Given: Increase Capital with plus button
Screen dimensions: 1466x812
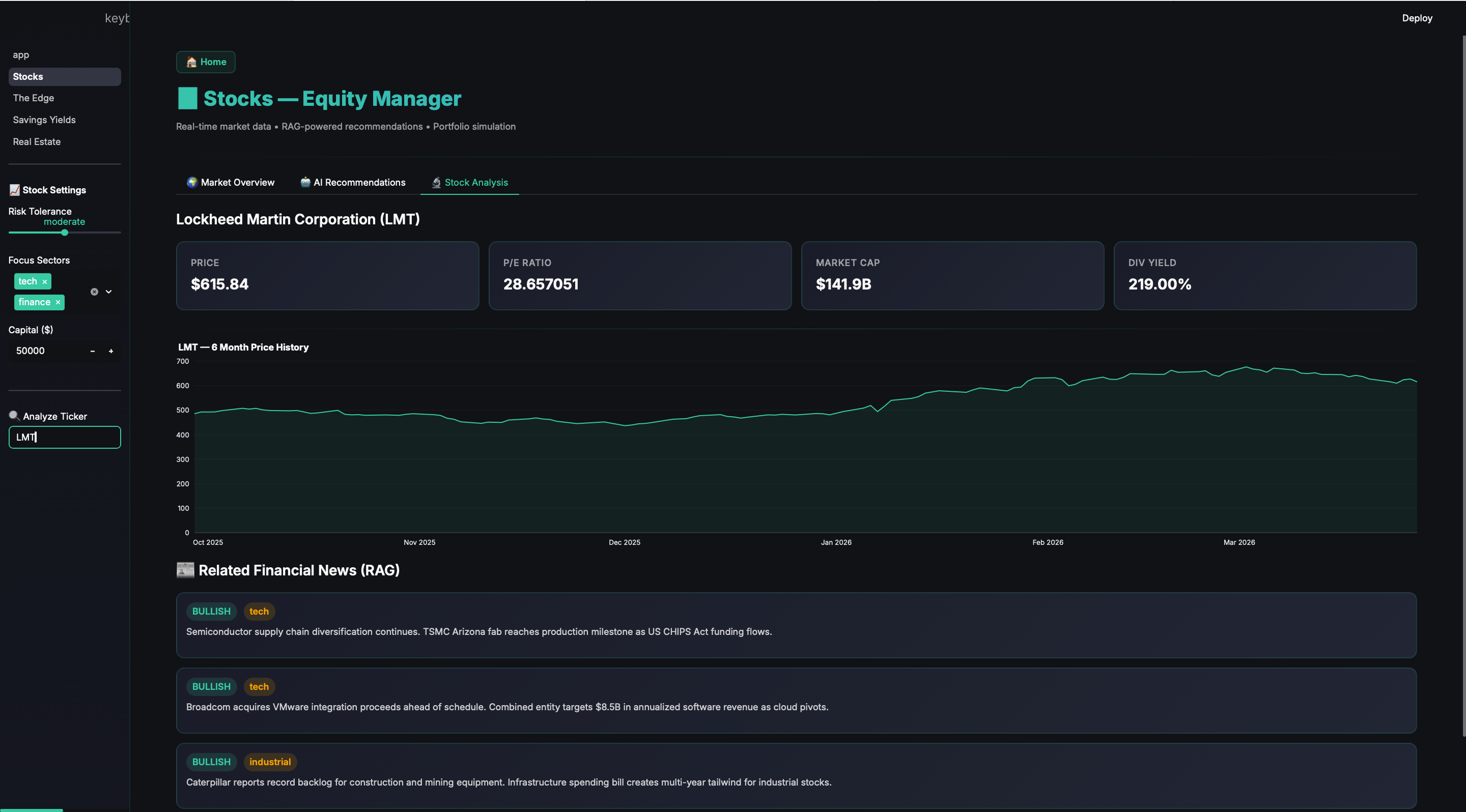Looking at the screenshot, I should click(x=111, y=351).
